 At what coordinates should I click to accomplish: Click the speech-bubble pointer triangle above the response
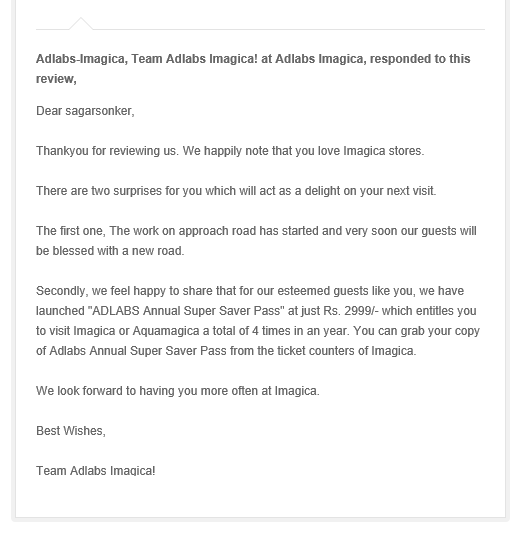click(81, 23)
